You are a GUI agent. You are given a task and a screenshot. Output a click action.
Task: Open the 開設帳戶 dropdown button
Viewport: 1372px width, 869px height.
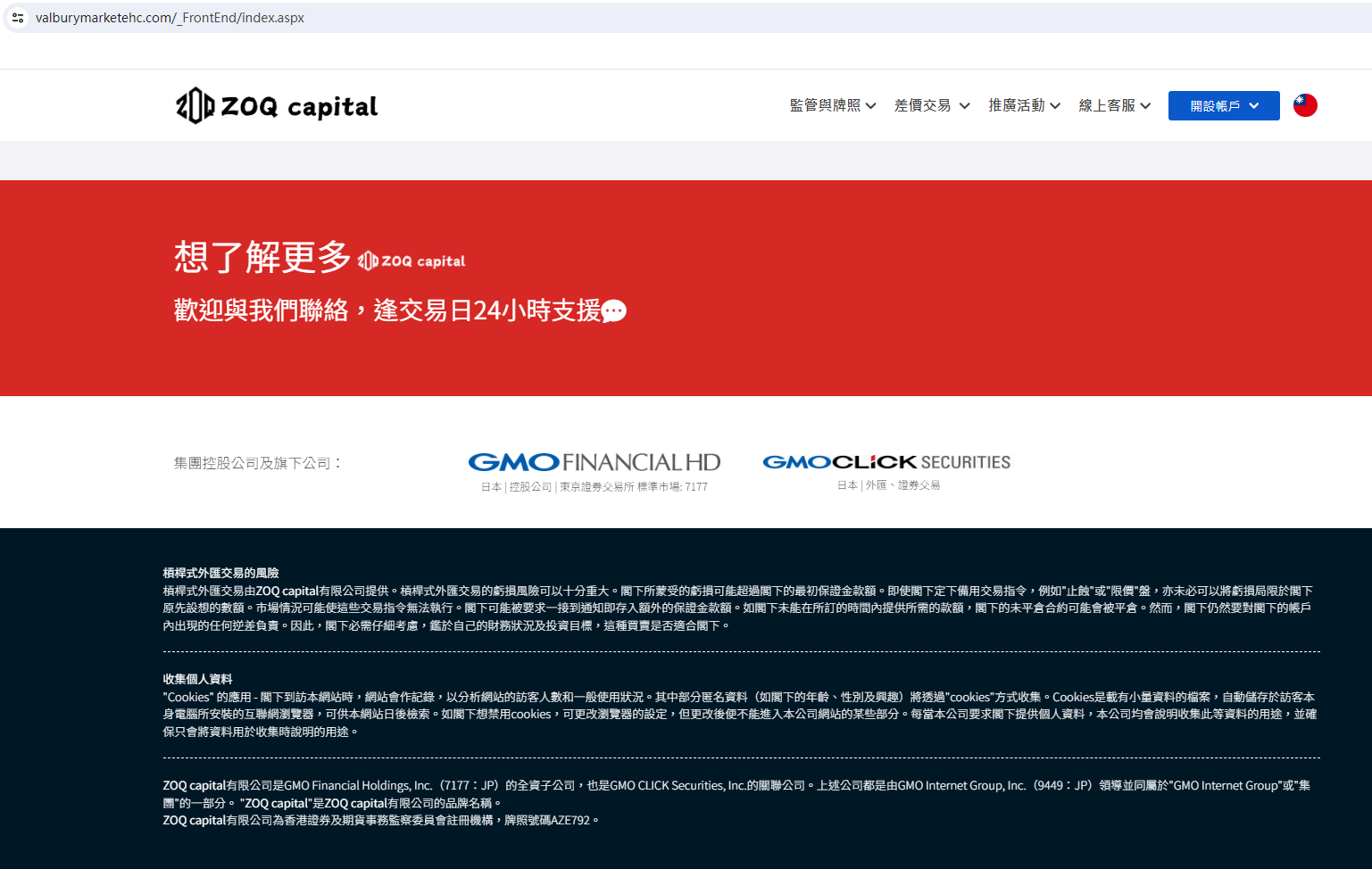tap(1224, 105)
